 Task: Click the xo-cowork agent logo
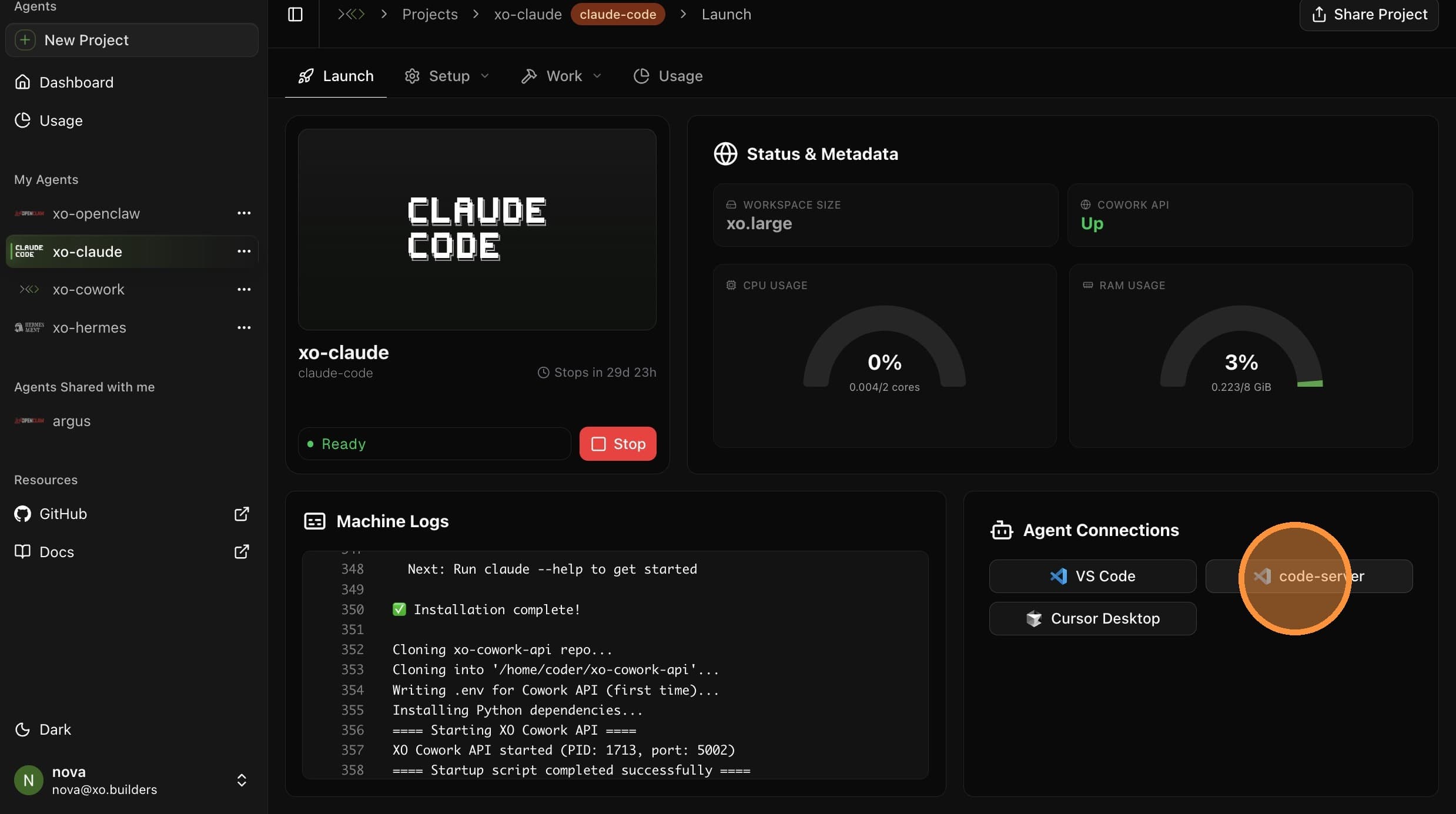(29, 290)
